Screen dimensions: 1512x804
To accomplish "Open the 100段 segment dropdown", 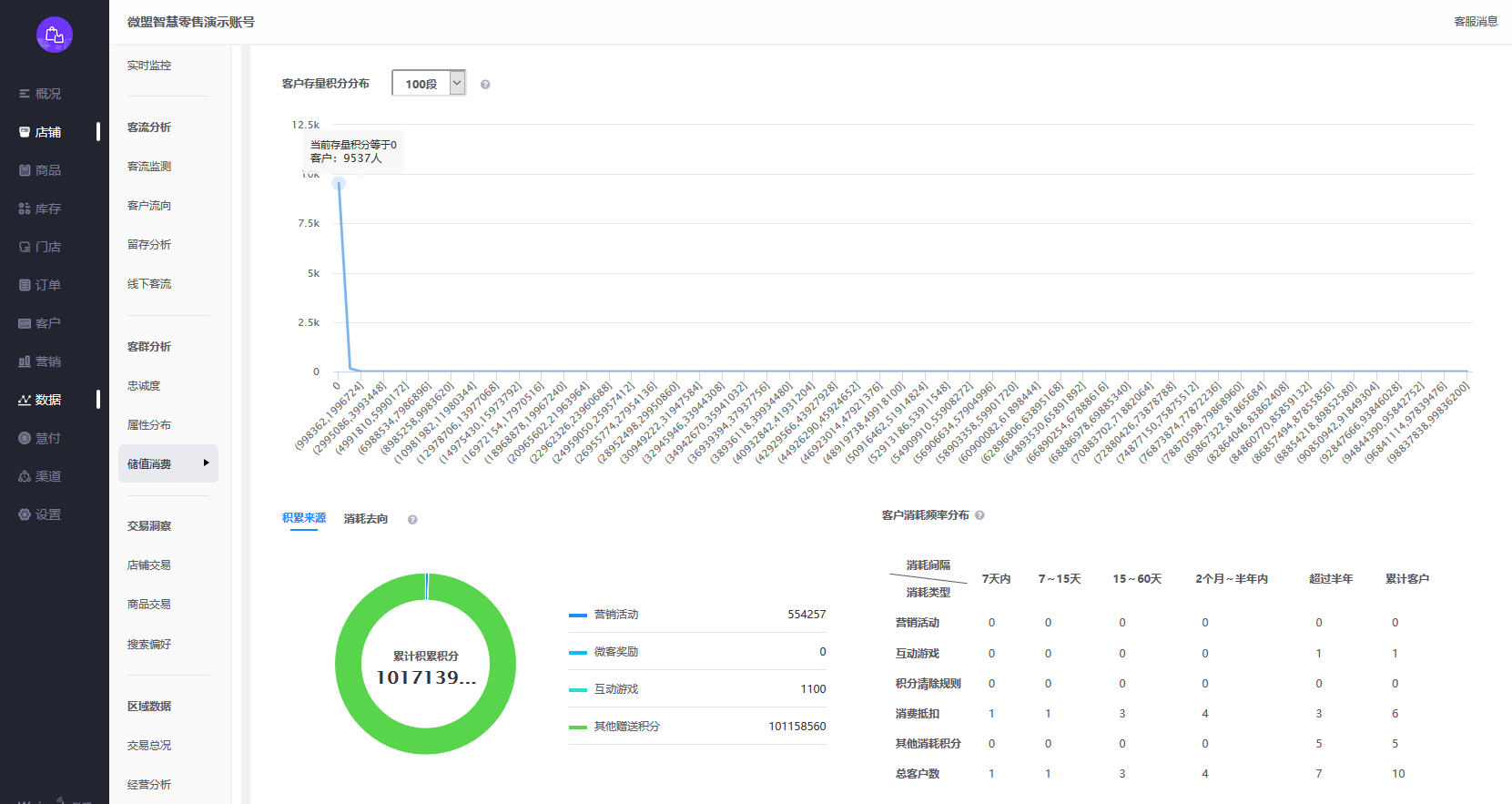I will pyautogui.click(x=429, y=84).
